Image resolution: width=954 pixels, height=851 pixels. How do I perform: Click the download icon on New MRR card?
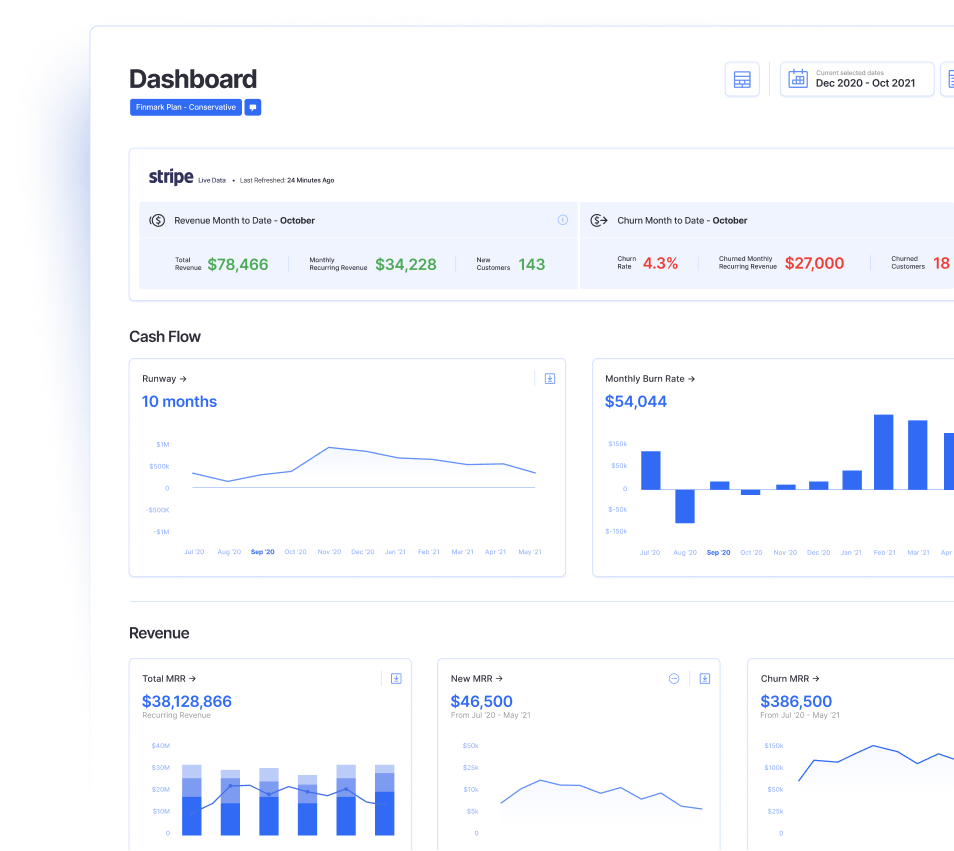pos(704,678)
